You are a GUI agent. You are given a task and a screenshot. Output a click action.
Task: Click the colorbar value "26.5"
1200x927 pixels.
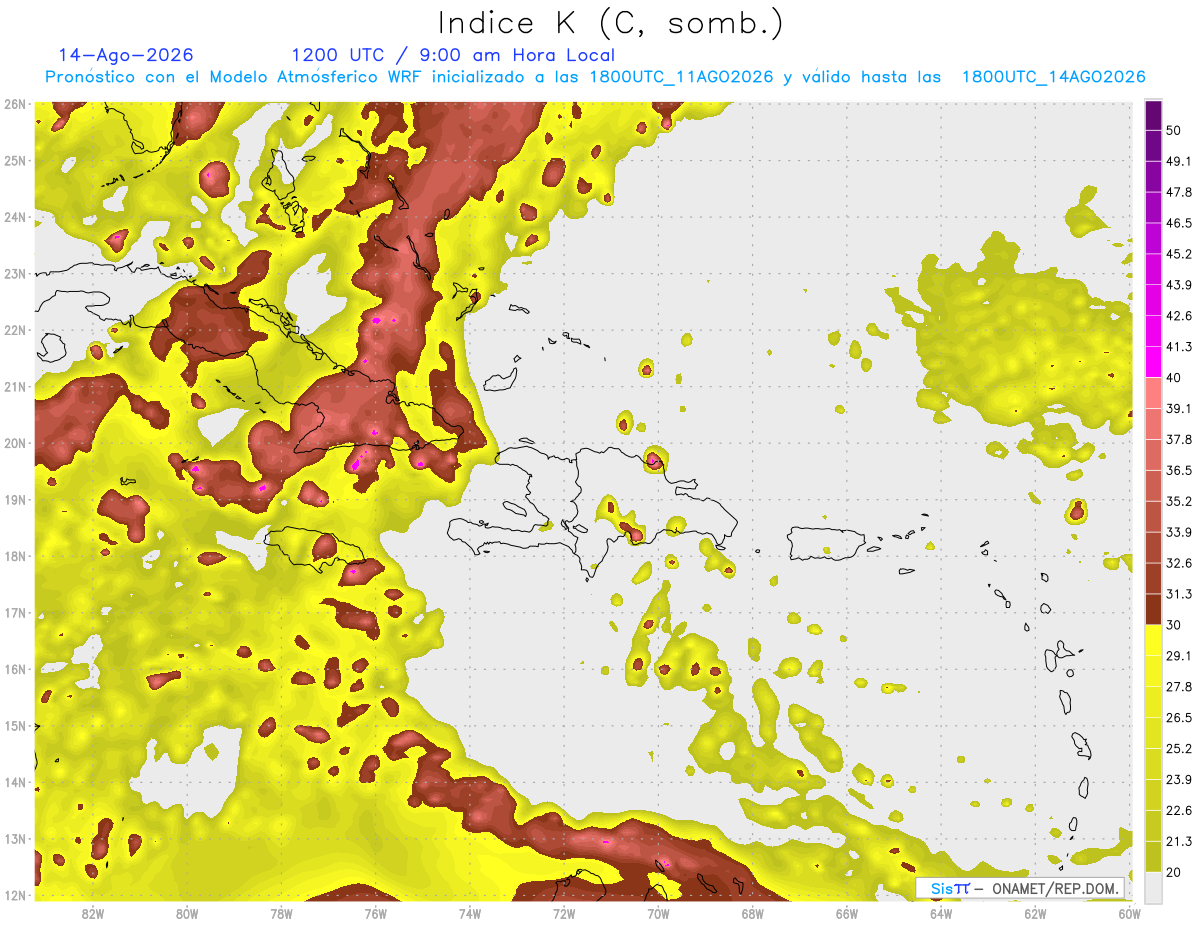pos(1179,718)
